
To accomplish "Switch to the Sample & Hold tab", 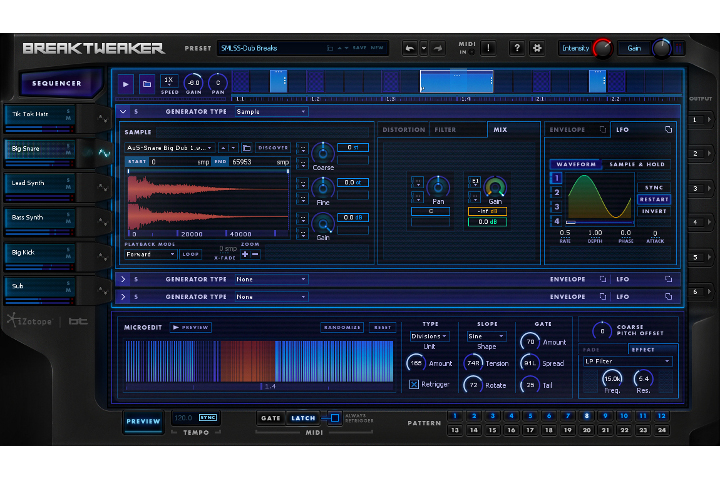I will pos(637,164).
